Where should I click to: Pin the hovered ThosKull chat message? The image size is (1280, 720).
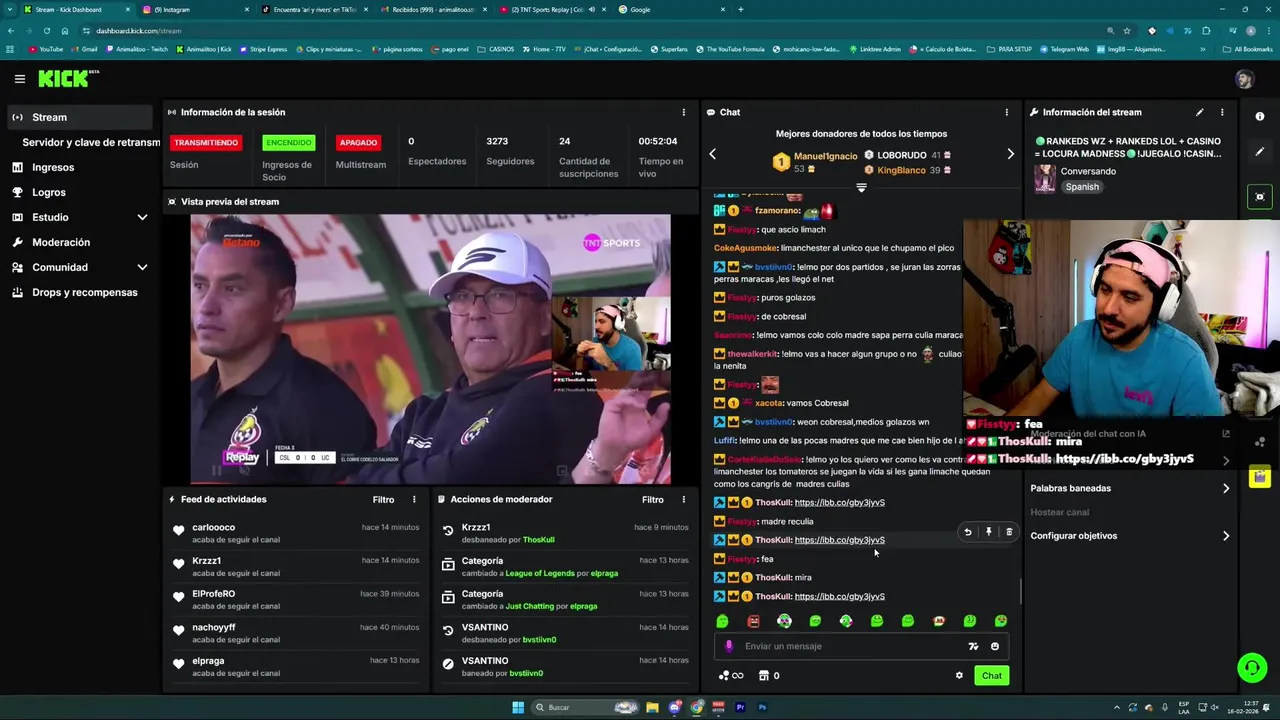pyautogui.click(x=988, y=532)
